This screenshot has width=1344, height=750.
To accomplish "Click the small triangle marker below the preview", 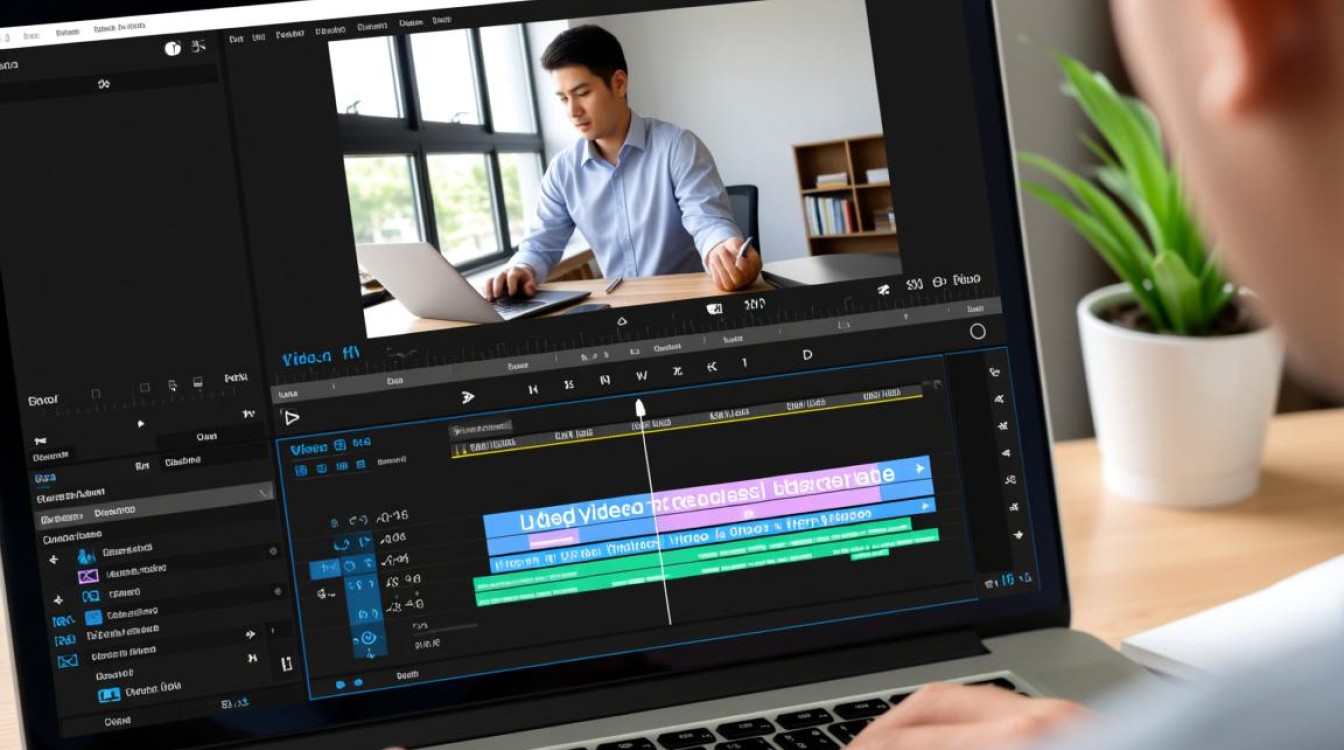I will coord(621,322).
